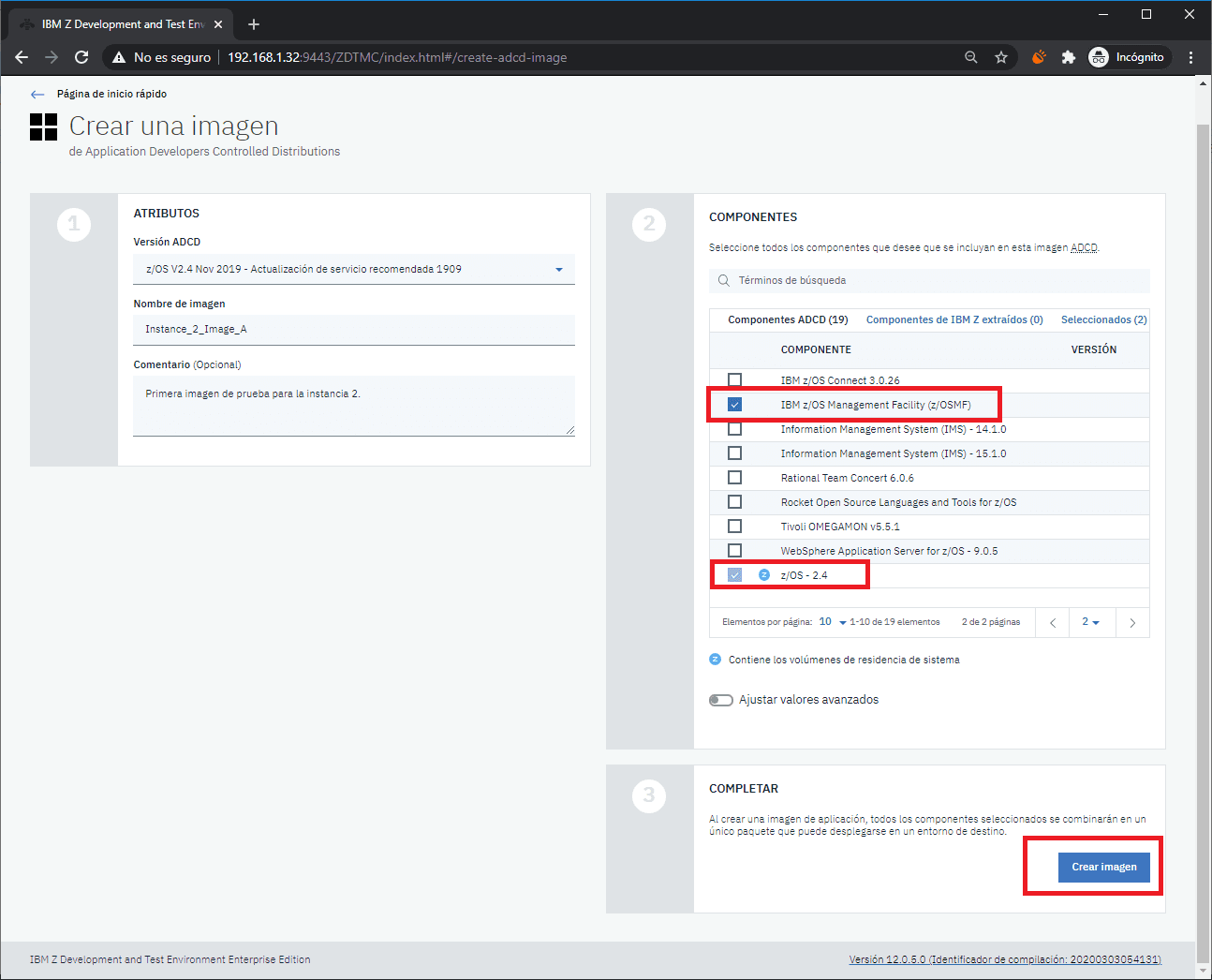The height and width of the screenshot is (980, 1212).
Task: Uncheck IBM z/OS Management Facility checkbox
Action: tap(735, 405)
